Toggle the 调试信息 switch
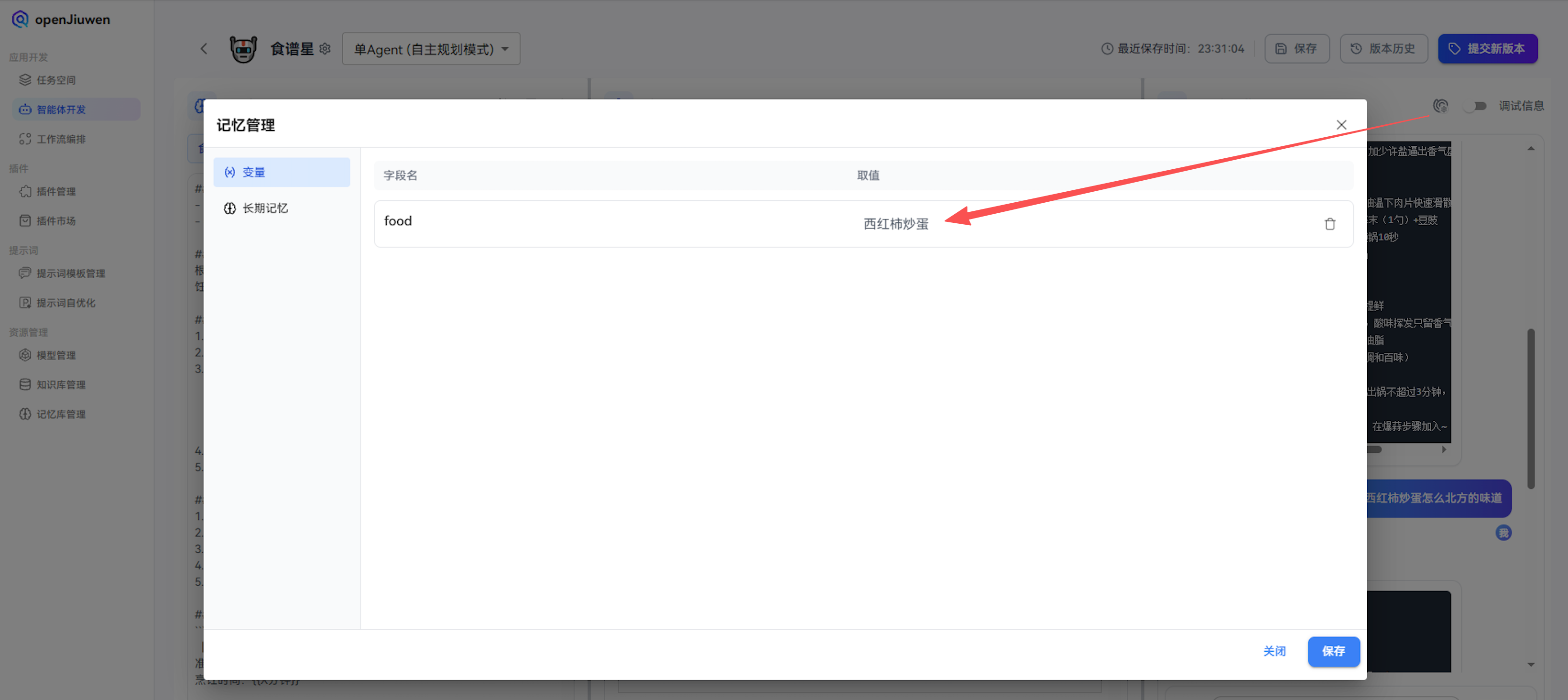The width and height of the screenshot is (1568, 700). click(x=1475, y=106)
